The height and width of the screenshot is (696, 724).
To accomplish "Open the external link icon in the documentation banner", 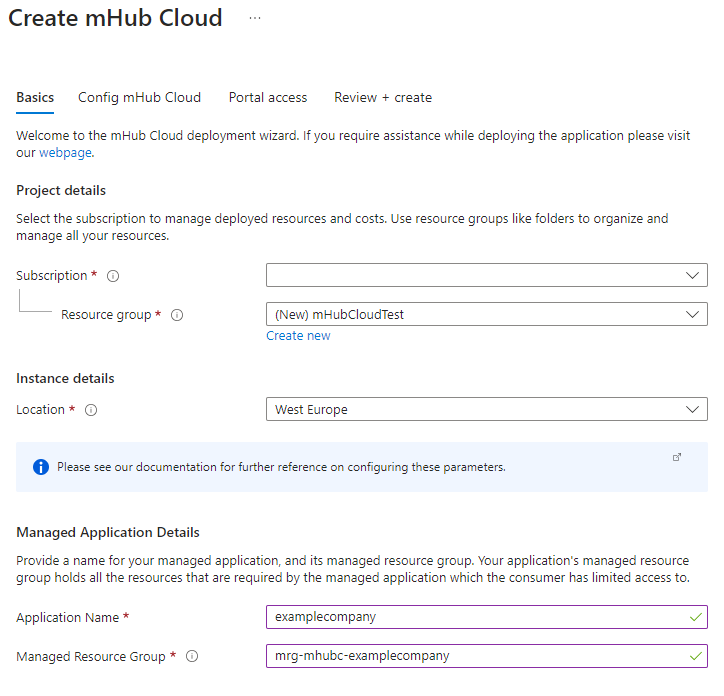I will pos(677,457).
